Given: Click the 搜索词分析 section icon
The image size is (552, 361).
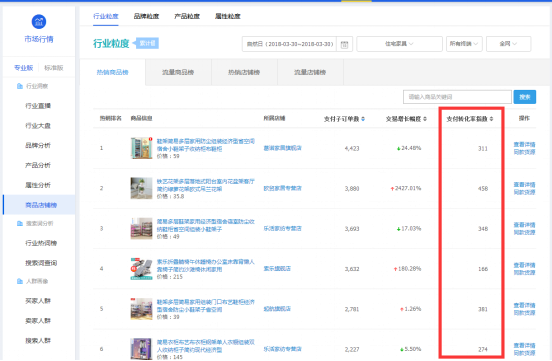Looking at the screenshot, I should tap(20, 224).
